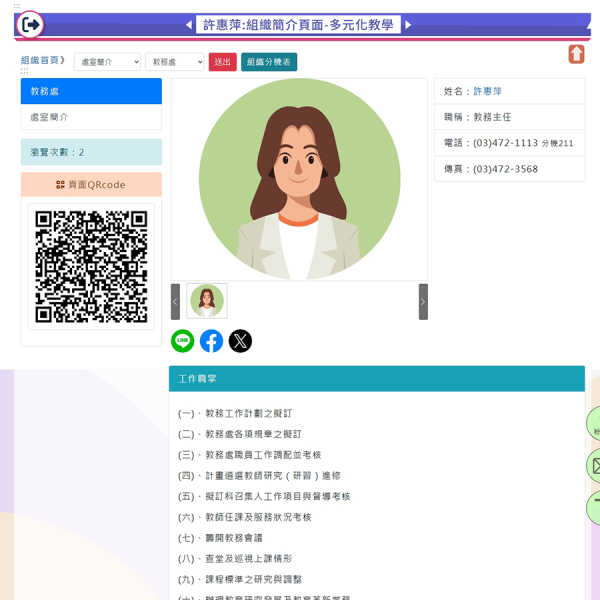Click duty item (七) 籌開教務會議
Screen dimensions: 600x600
pyautogui.click(x=220, y=538)
